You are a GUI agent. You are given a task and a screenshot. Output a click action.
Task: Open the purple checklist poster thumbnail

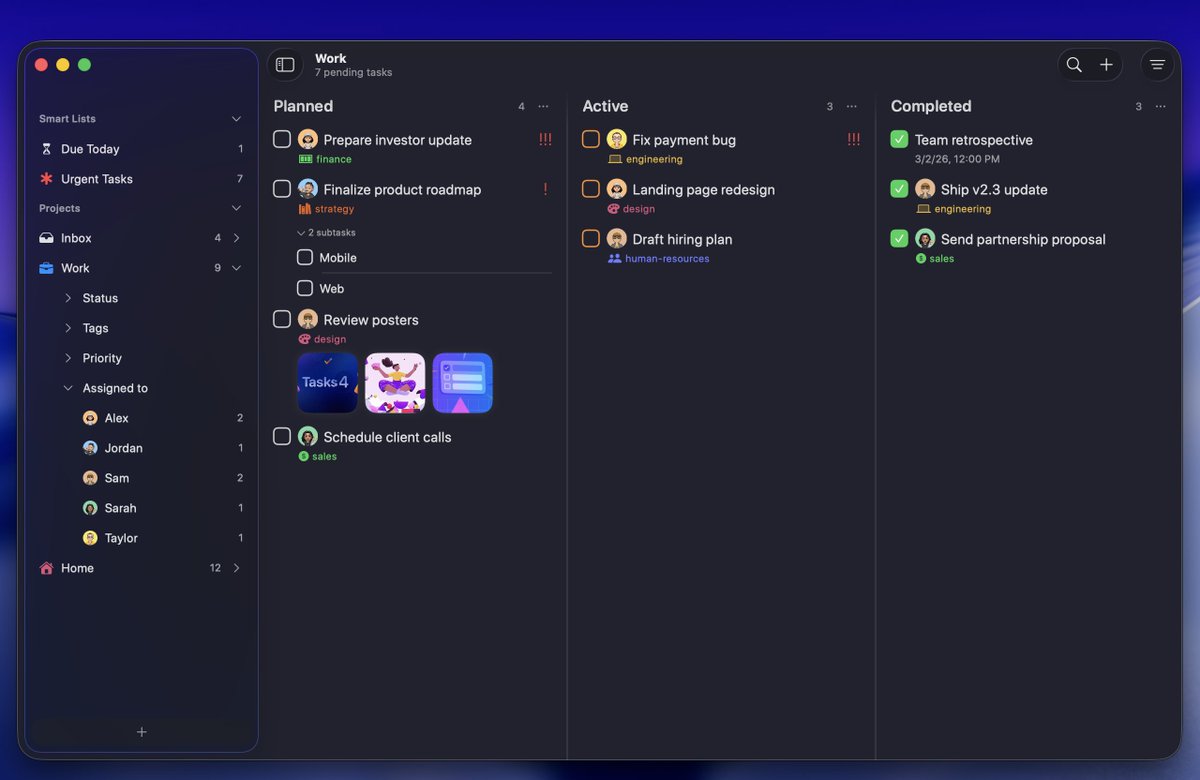(463, 383)
